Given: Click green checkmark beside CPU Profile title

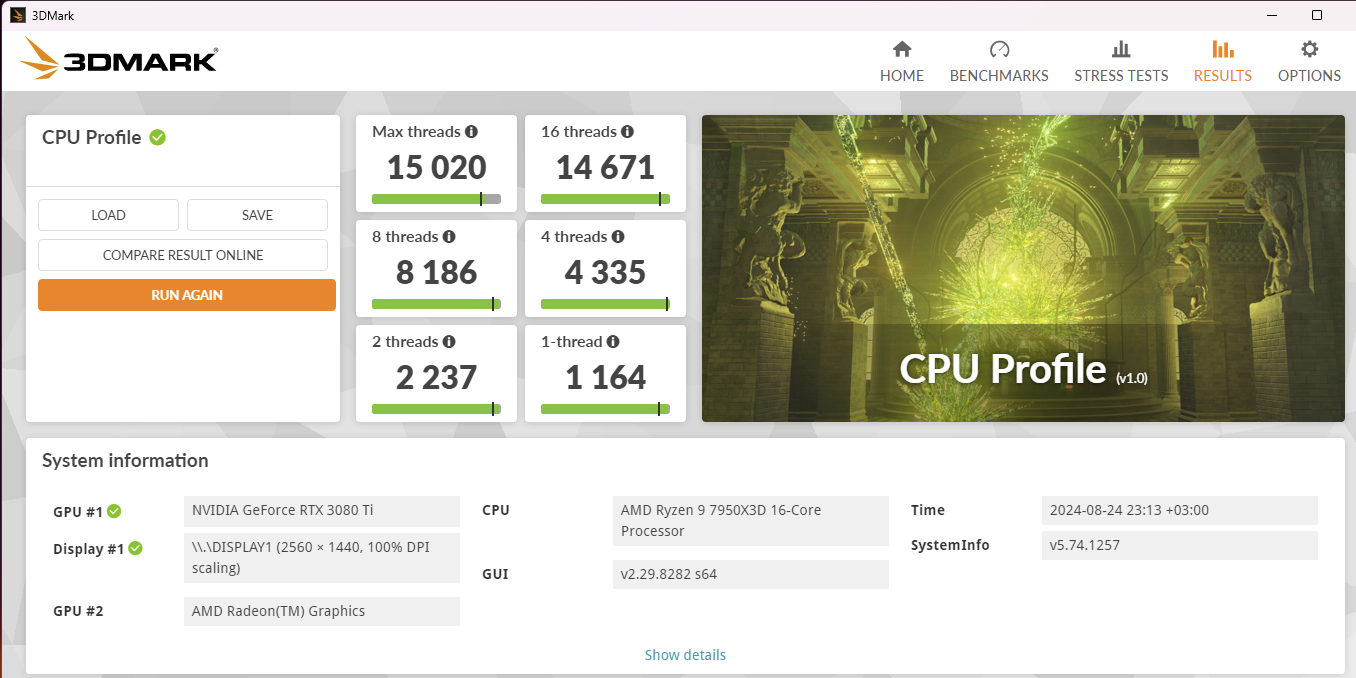Looking at the screenshot, I should [x=157, y=137].
